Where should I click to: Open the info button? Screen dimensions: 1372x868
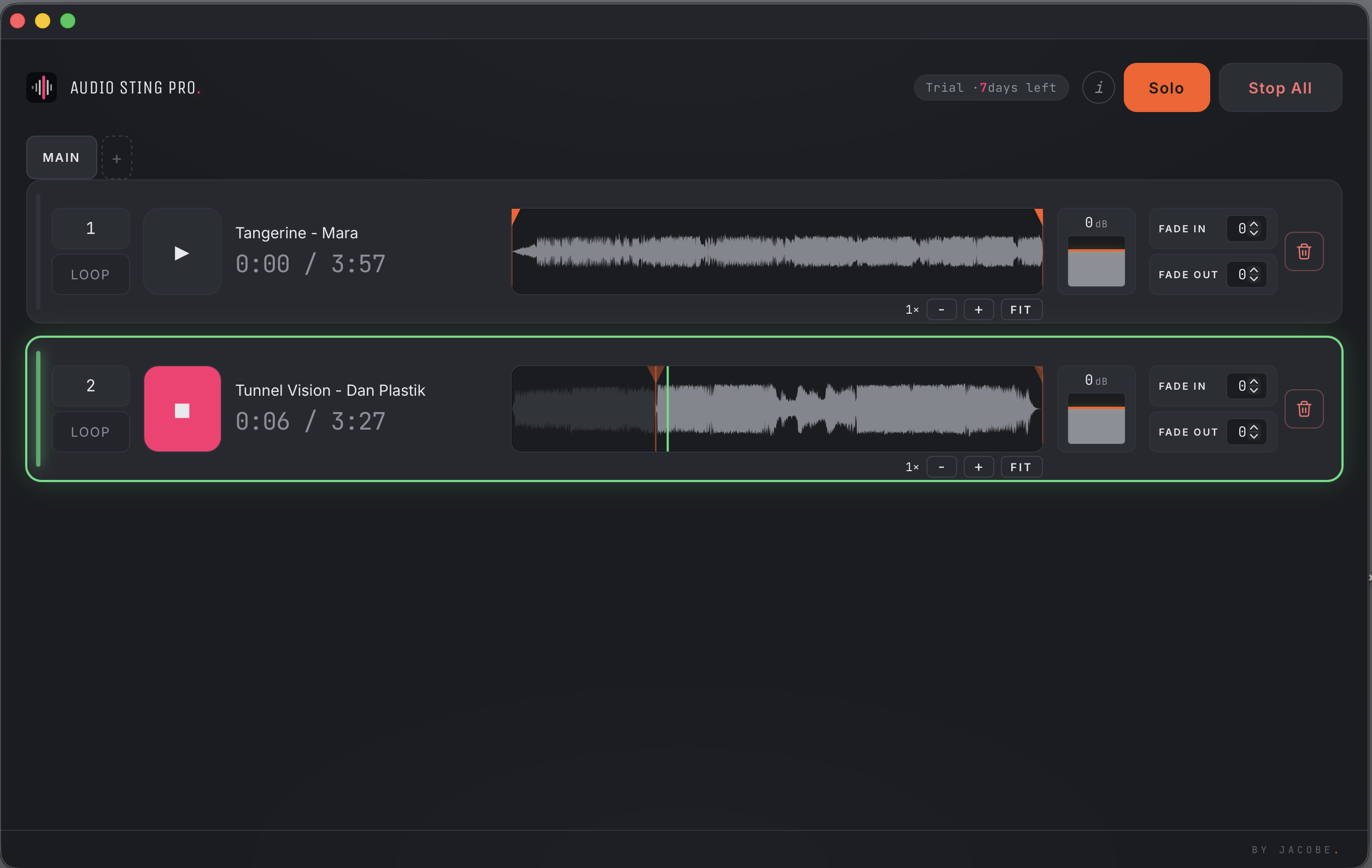[1098, 87]
